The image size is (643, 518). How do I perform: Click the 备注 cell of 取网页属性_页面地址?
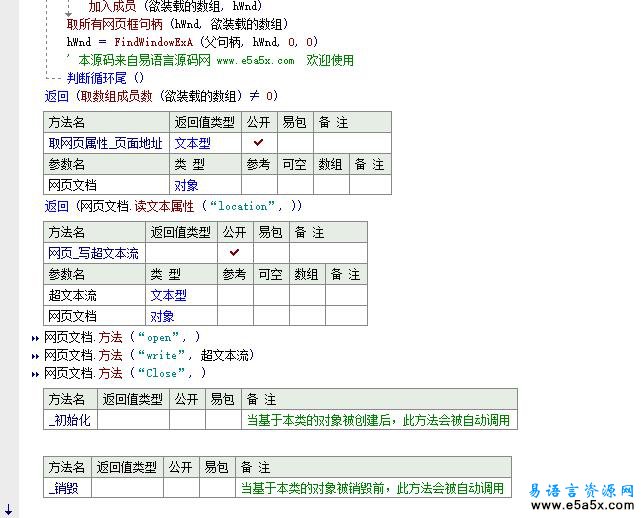(352, 143)
